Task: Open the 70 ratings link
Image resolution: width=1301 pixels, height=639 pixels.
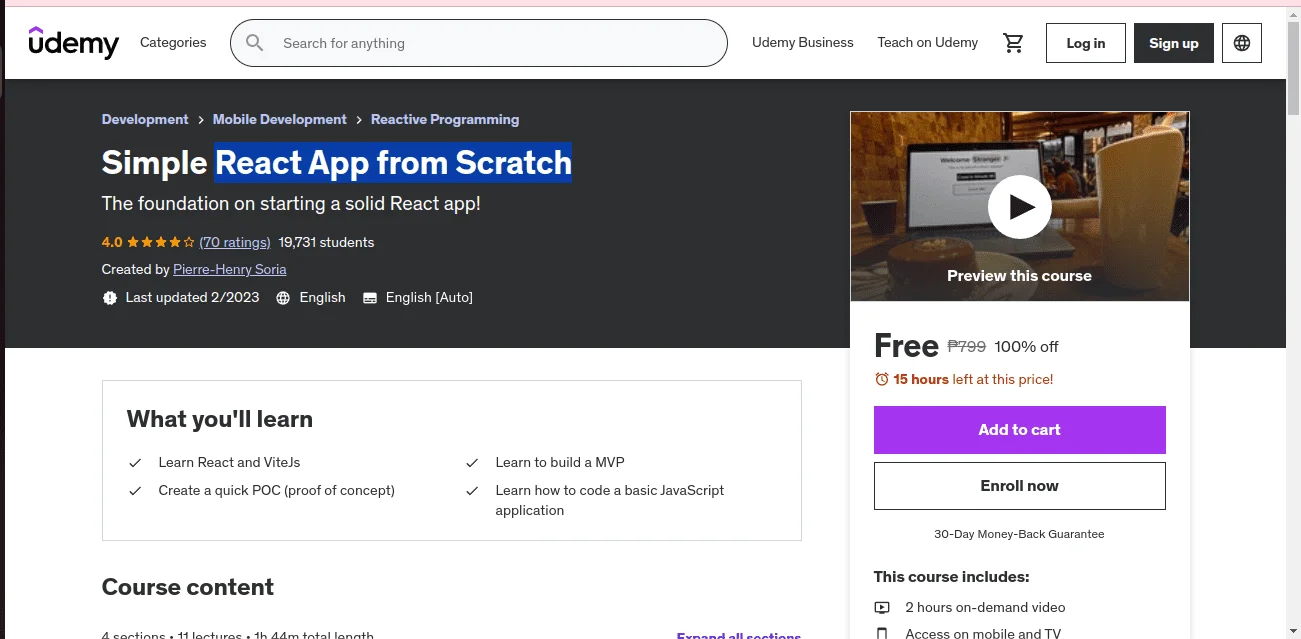Action: click(x=235, y=242)
